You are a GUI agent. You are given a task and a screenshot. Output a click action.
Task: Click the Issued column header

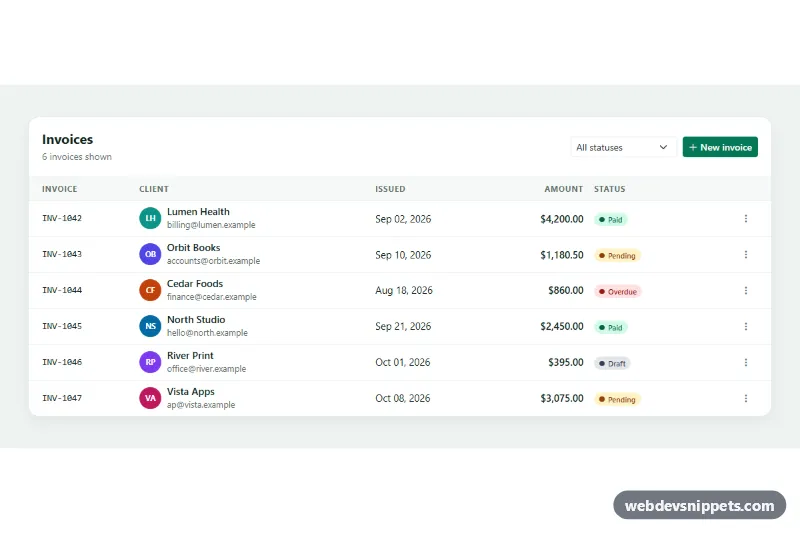coord(390,189)
